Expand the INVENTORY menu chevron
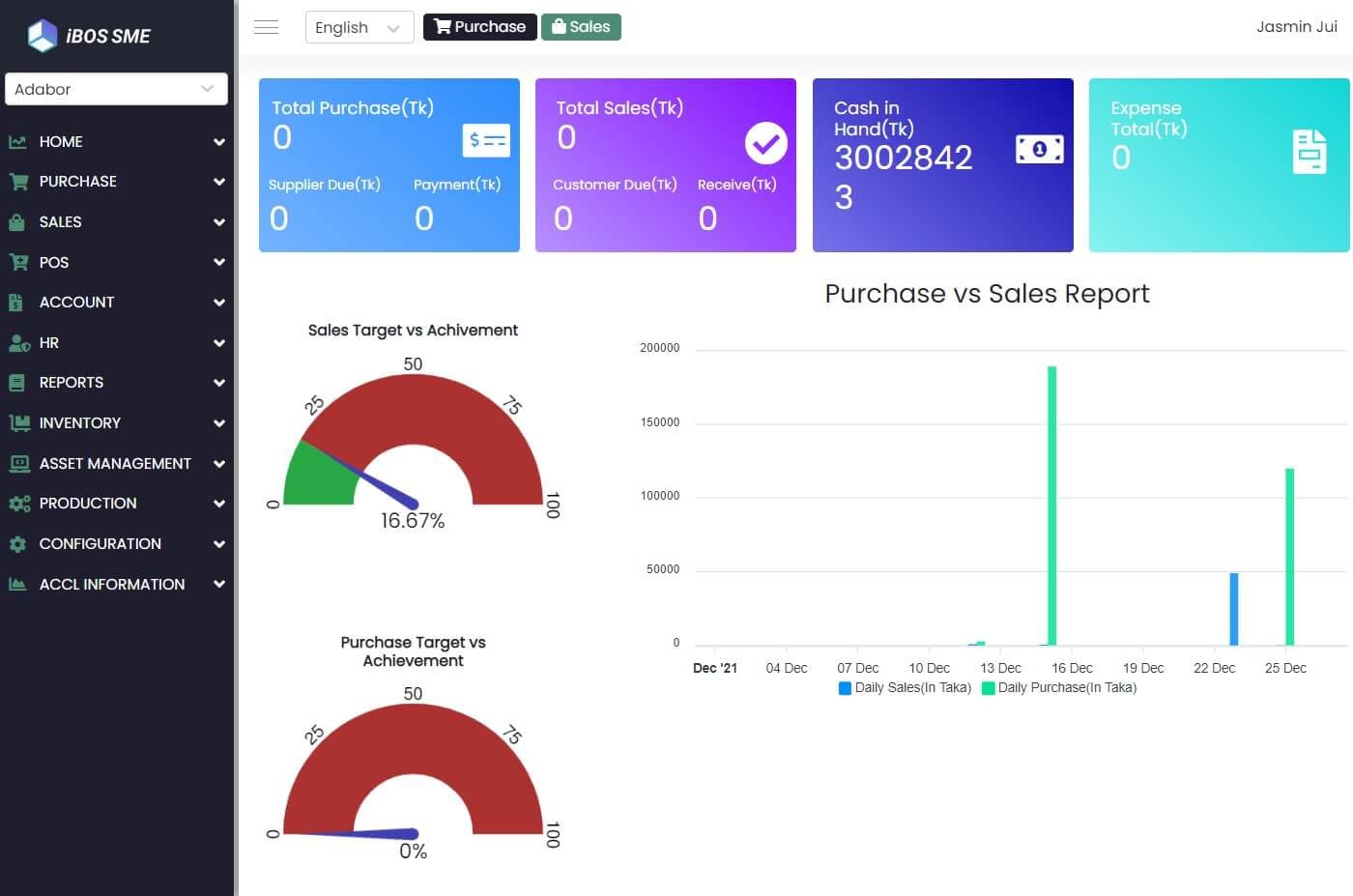 coord(219,423)
